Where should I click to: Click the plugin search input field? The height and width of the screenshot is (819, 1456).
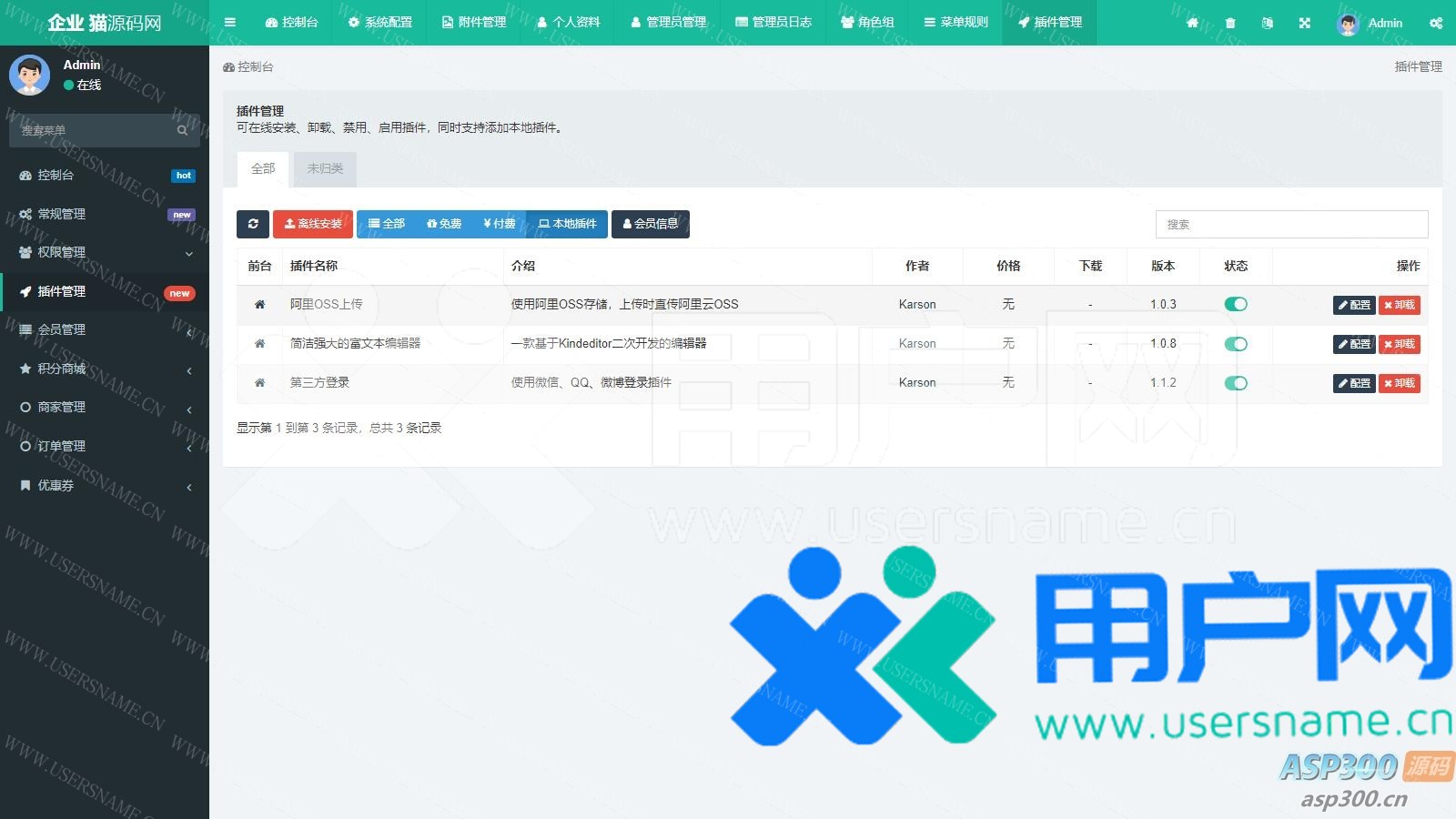pos(1290,224)
